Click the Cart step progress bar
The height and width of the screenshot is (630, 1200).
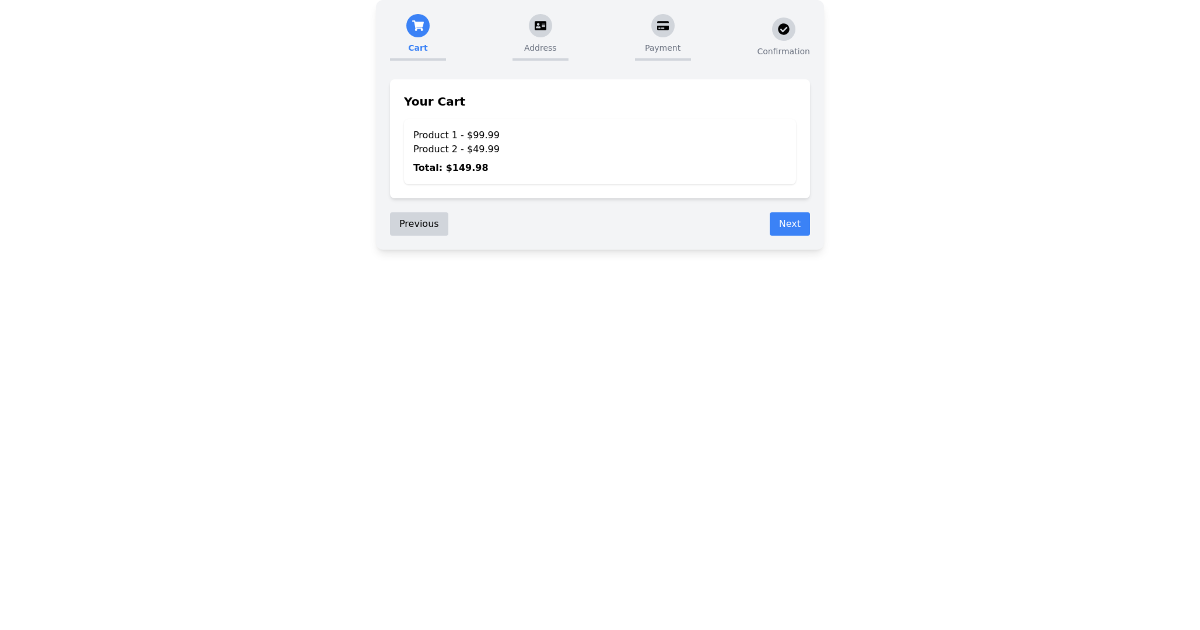point(418,60)
